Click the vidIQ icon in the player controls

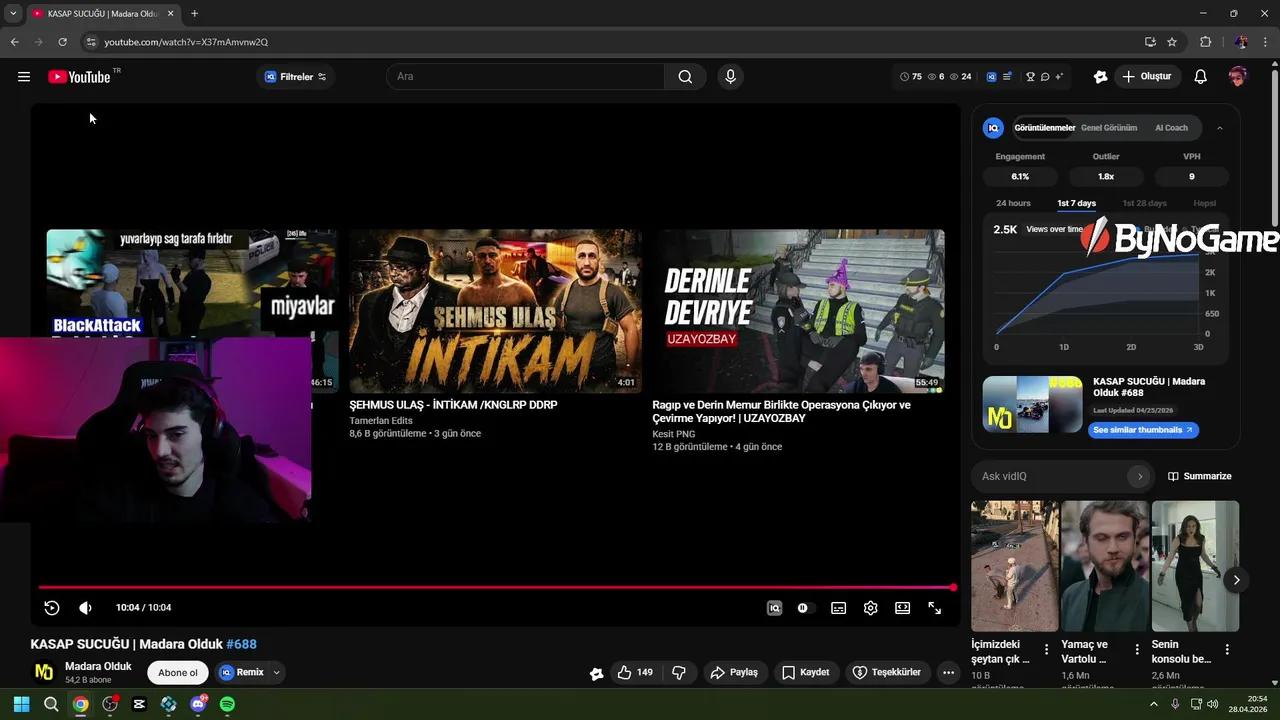[x=774, y=608]
